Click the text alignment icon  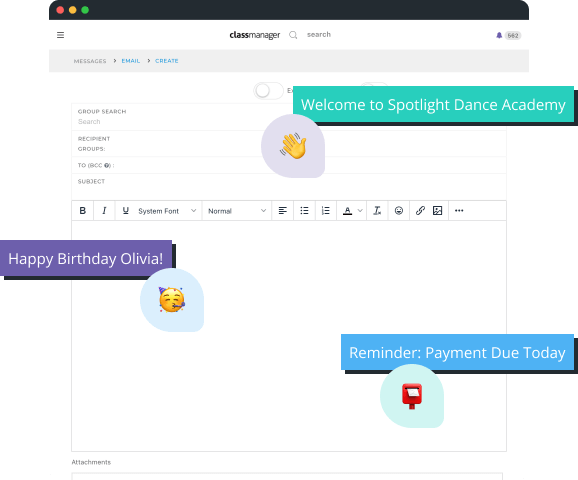pos(283,211)
